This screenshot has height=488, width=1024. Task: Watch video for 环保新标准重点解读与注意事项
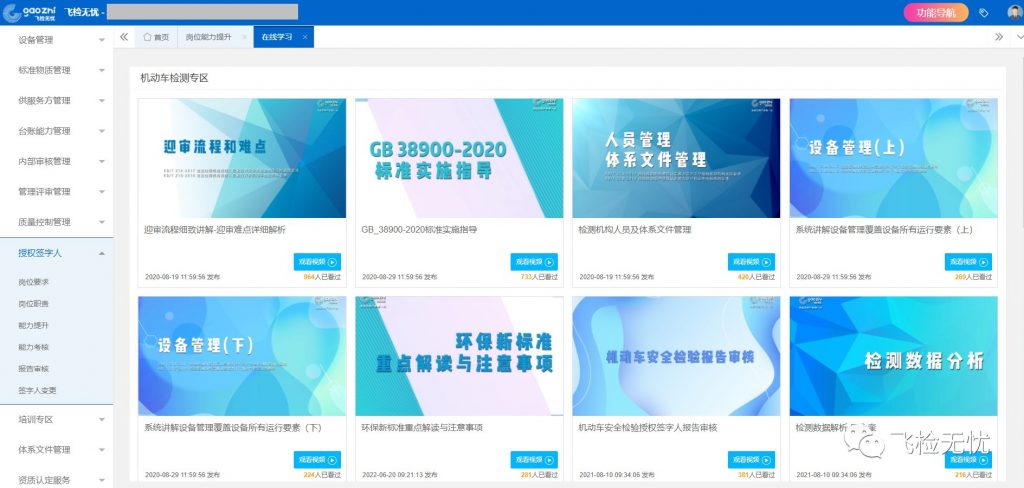tap(533, 460)
